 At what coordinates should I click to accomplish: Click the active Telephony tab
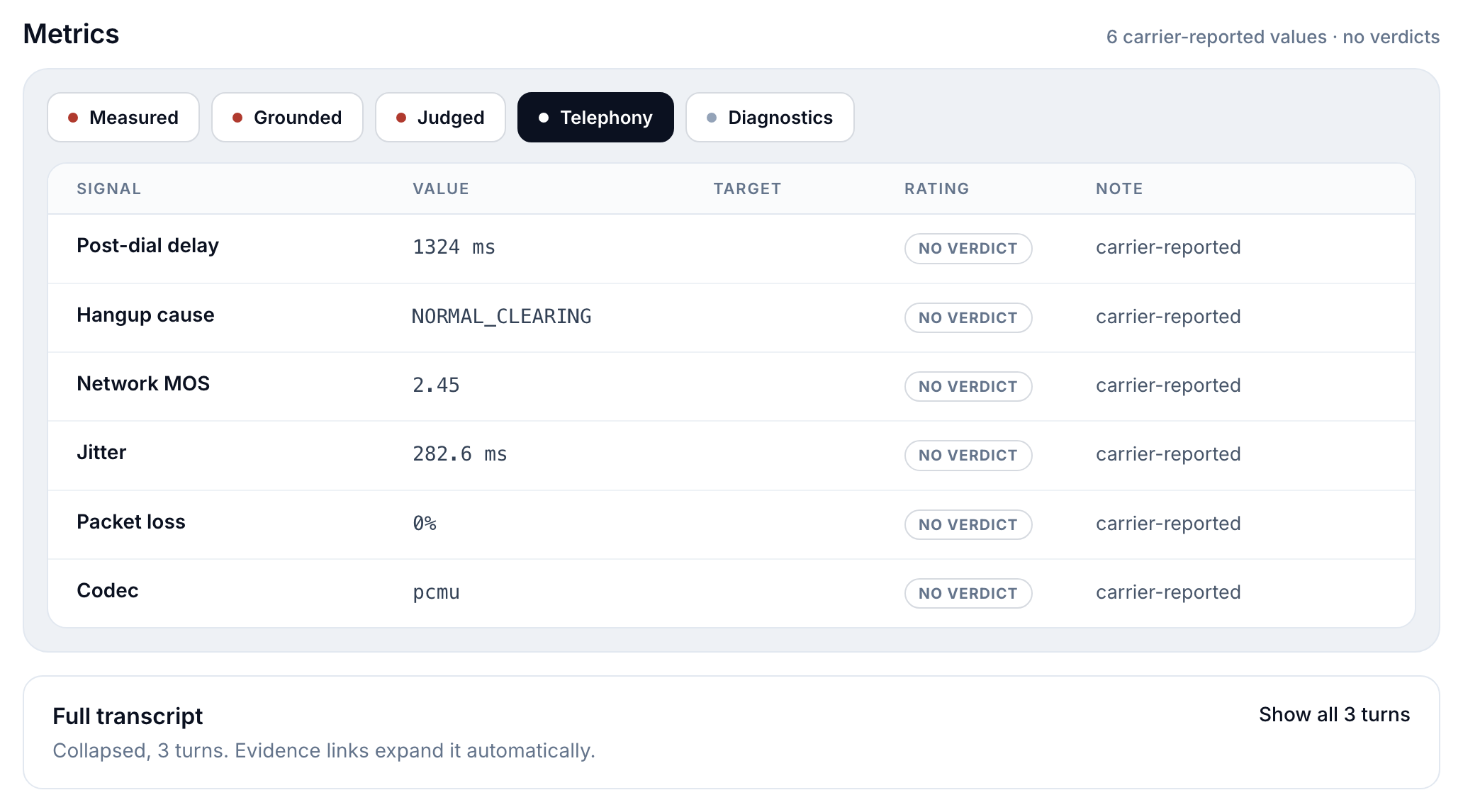[x=595, y=118]
